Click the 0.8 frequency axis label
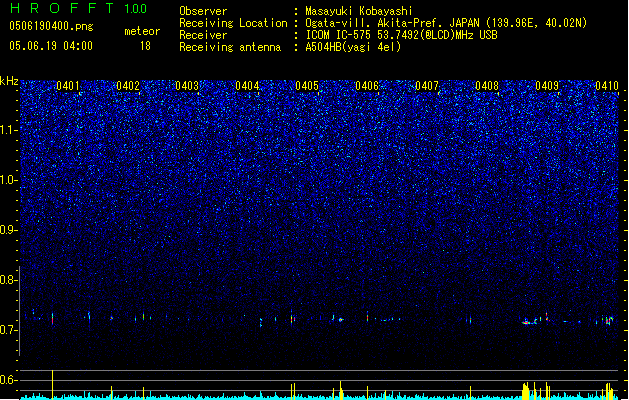The width and height of the screenshot is (629, 400). click(x=8, y=280)
